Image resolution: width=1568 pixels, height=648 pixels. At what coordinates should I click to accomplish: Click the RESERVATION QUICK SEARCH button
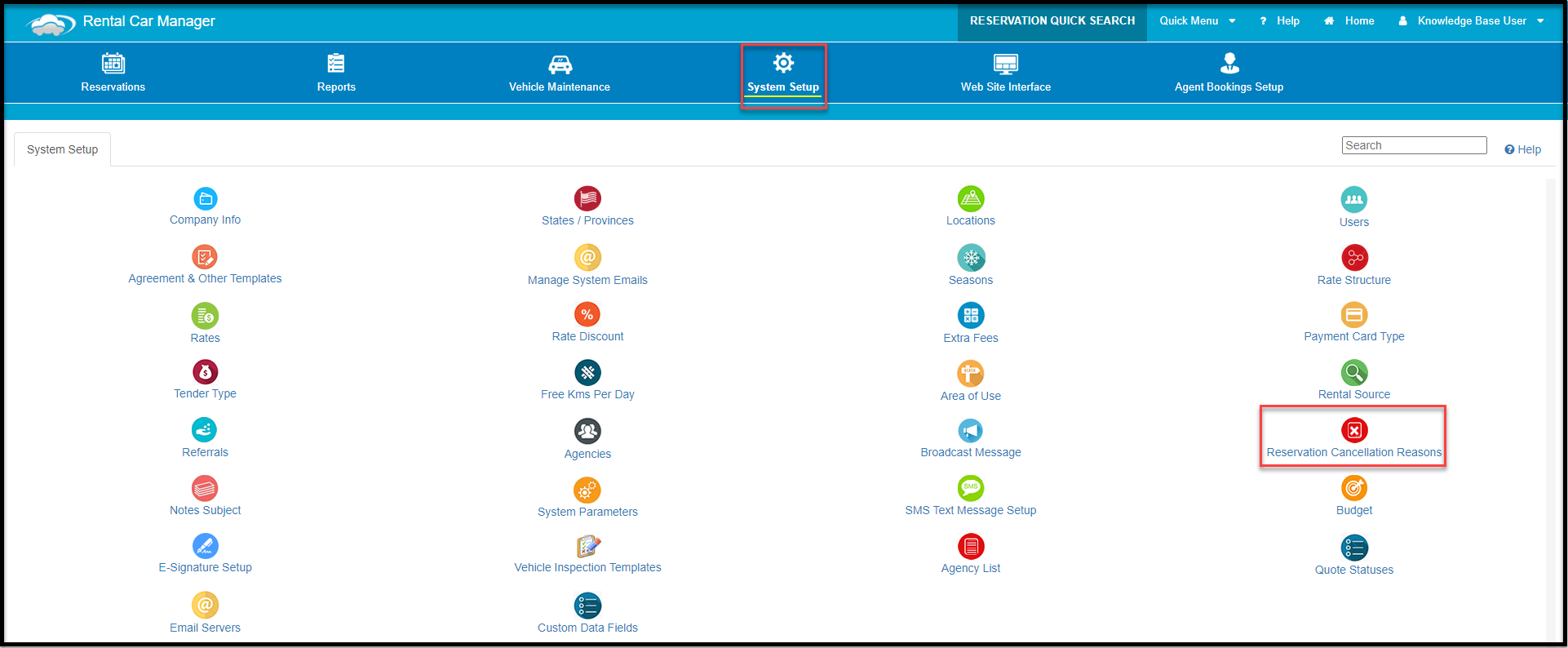[1052, 21]
